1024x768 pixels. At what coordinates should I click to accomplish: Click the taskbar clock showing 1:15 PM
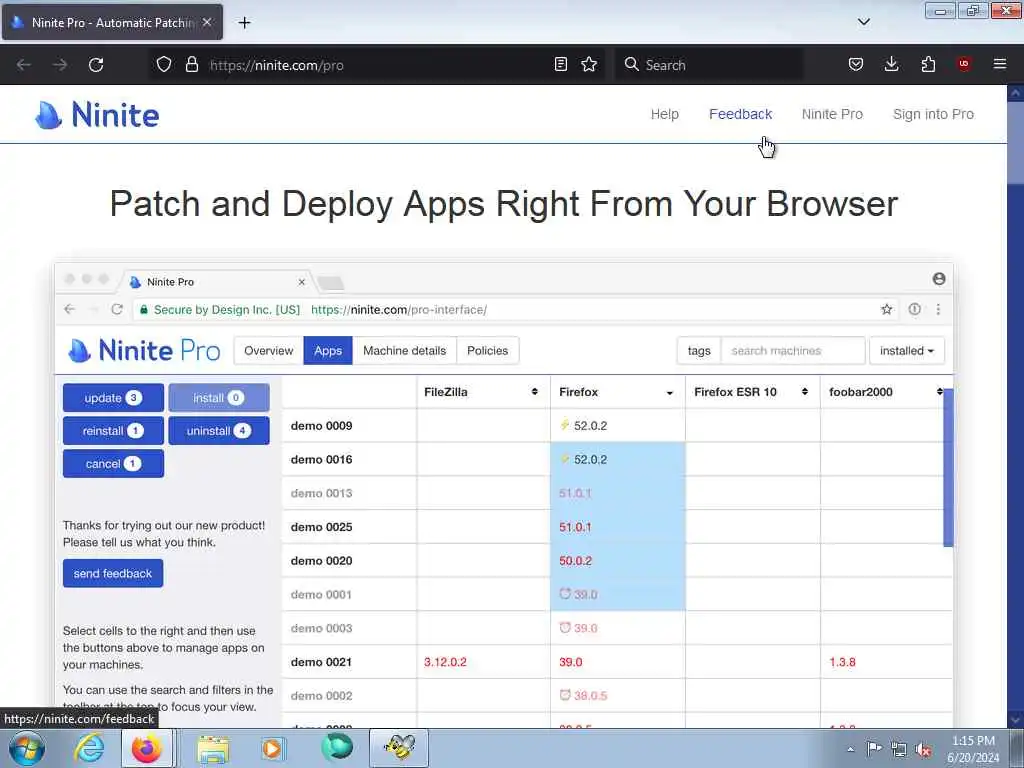pyautogui.click(x=973, y=749)
